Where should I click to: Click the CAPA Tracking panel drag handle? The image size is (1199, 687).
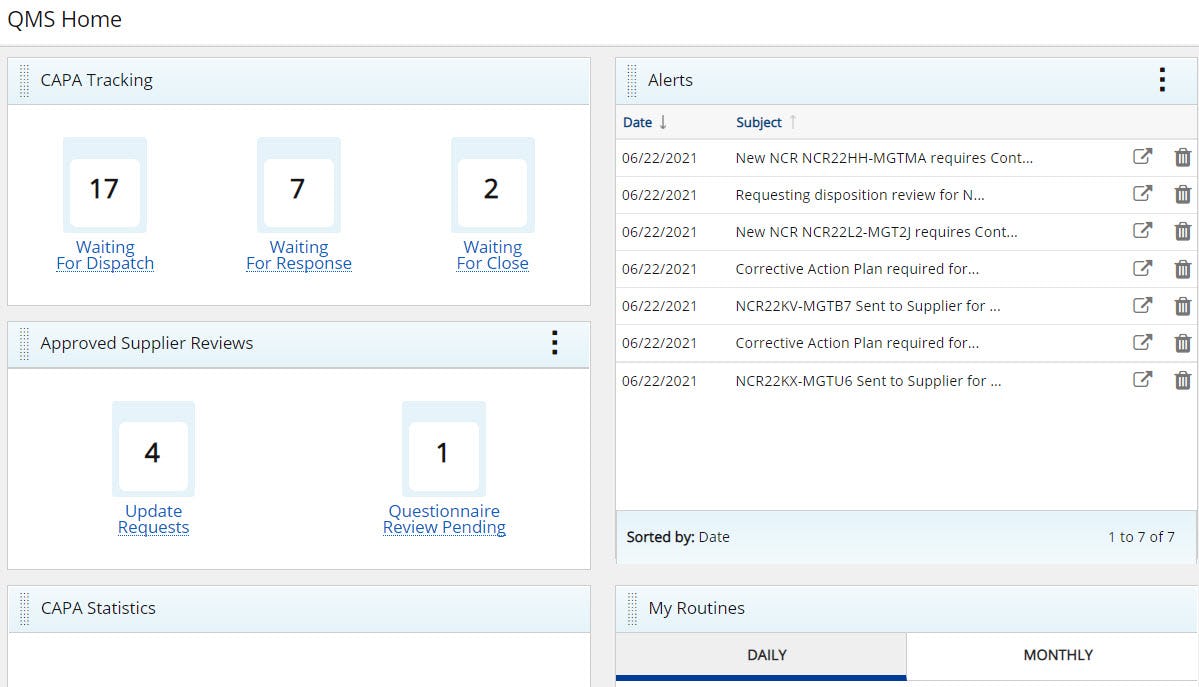click(22, 80)
